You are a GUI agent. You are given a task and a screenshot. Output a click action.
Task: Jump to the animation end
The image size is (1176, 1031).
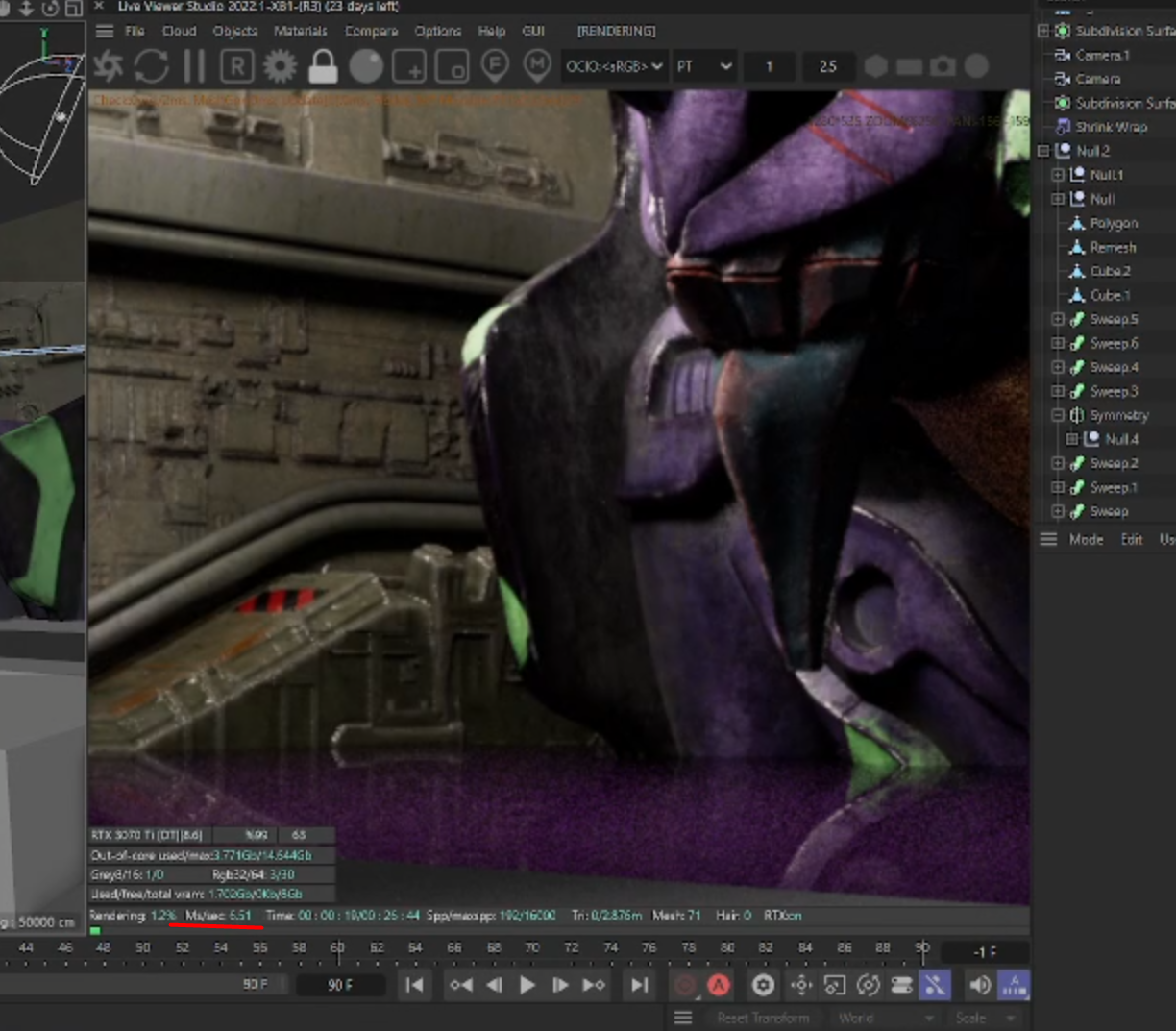pos(639,985)
